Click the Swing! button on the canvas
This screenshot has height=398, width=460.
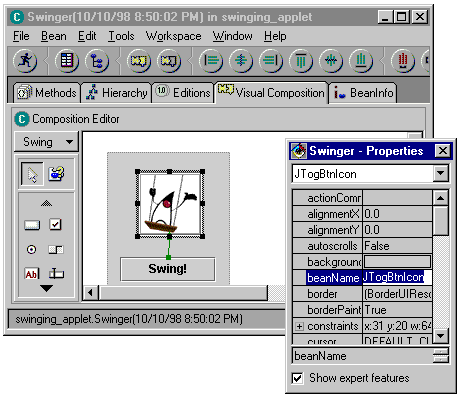click(168, 269)
